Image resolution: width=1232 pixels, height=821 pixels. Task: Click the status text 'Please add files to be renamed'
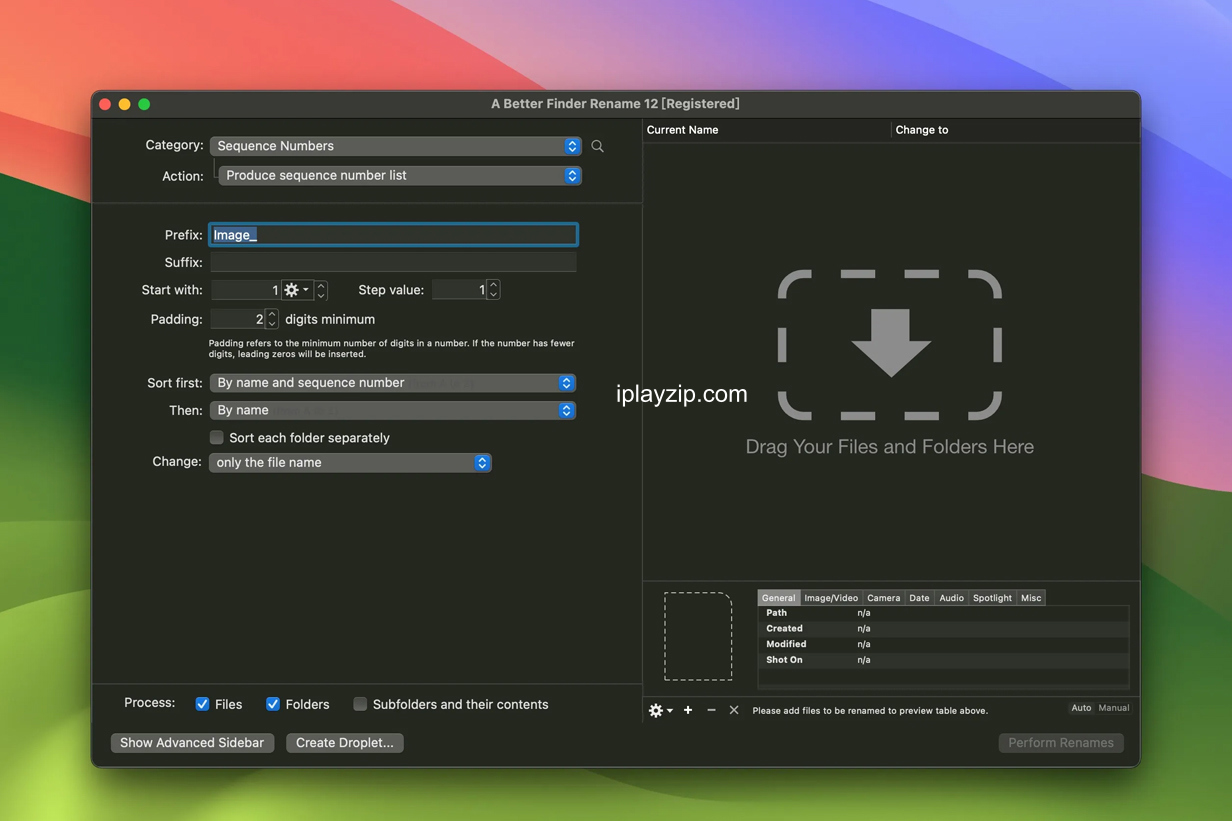click(x=870, y=711)
